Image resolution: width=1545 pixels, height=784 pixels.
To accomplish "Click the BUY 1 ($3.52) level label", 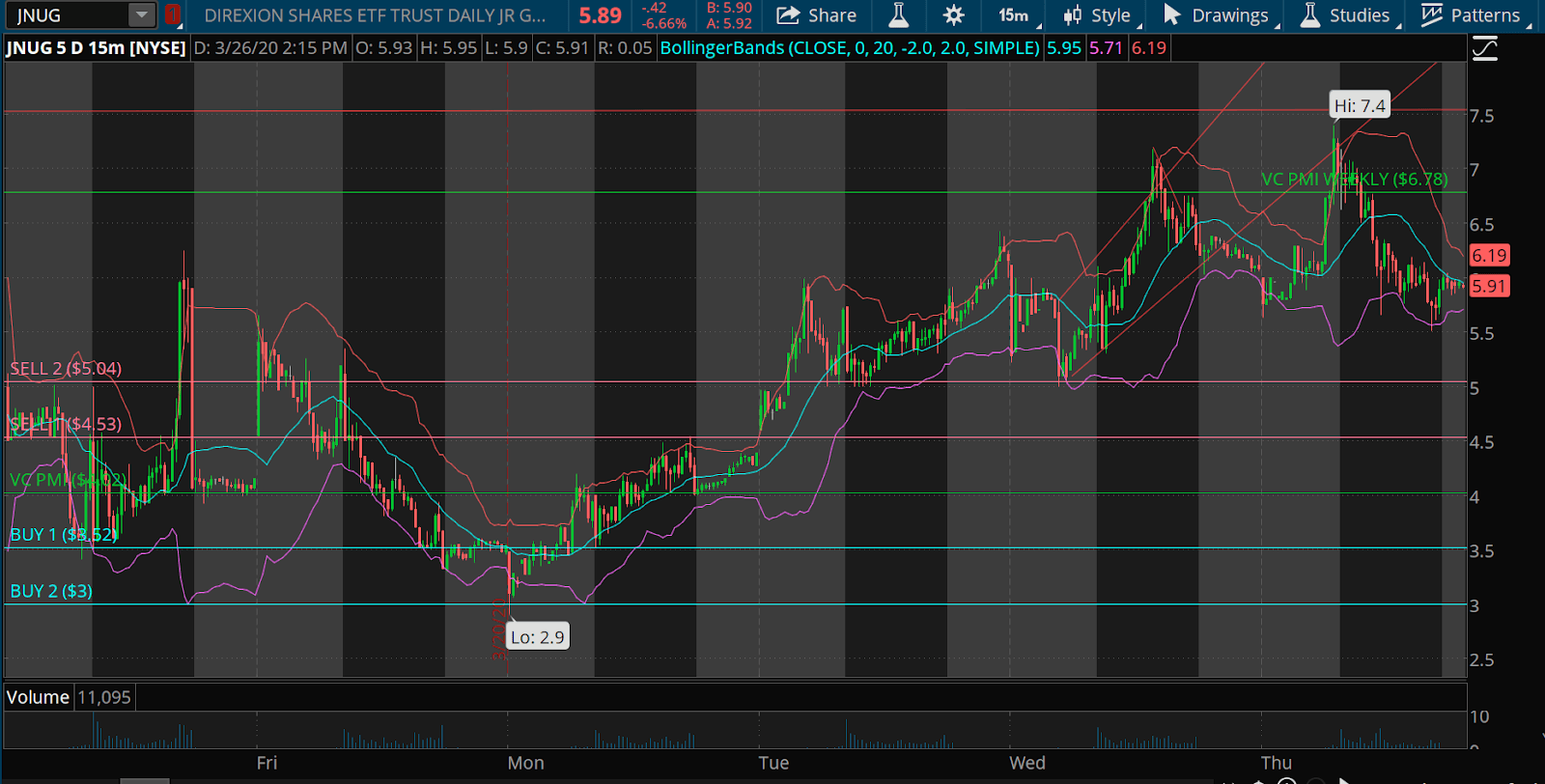I will pyautogui.click(x=64, y=535).
